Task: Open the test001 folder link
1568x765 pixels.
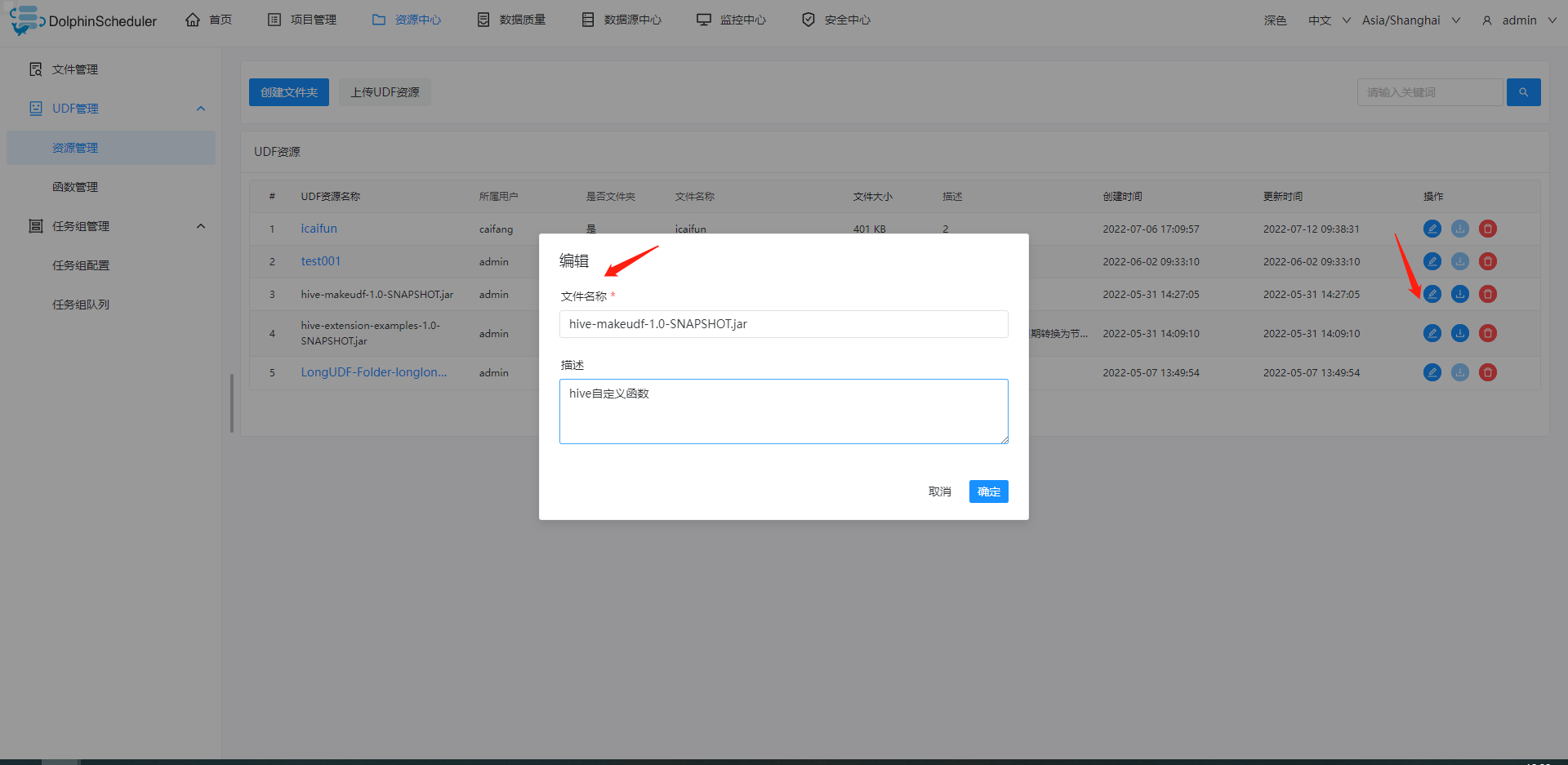Action: 320,261
